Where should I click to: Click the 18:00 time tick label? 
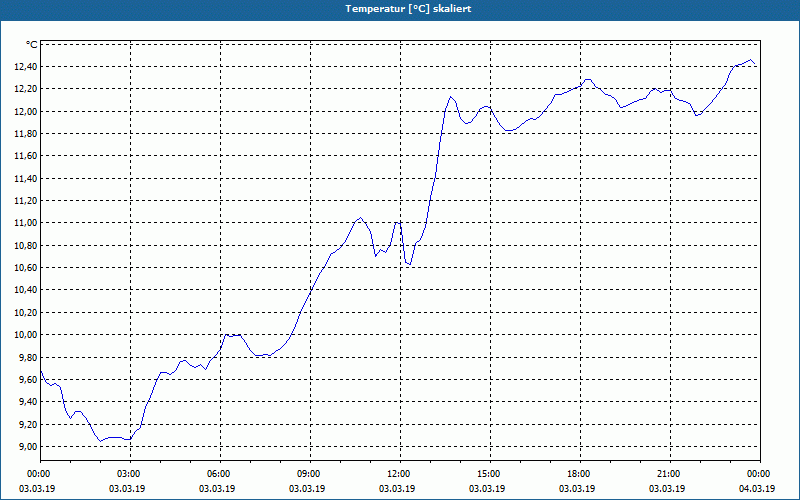[580, 474]
